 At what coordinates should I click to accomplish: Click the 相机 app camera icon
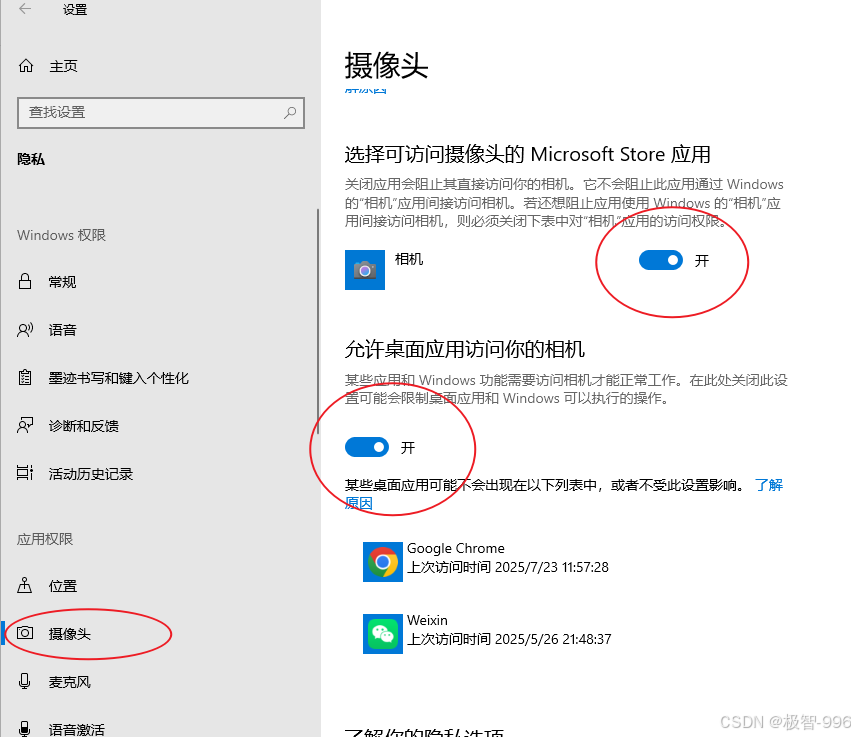click(365, 270)
